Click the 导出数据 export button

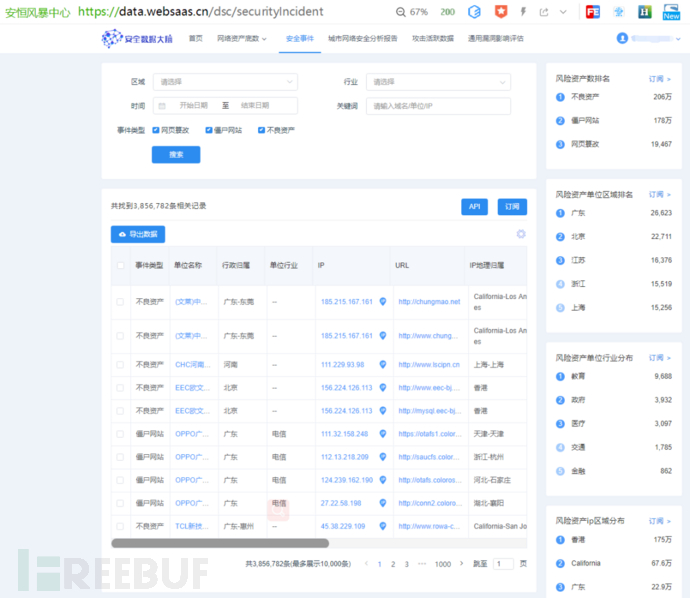138,234
